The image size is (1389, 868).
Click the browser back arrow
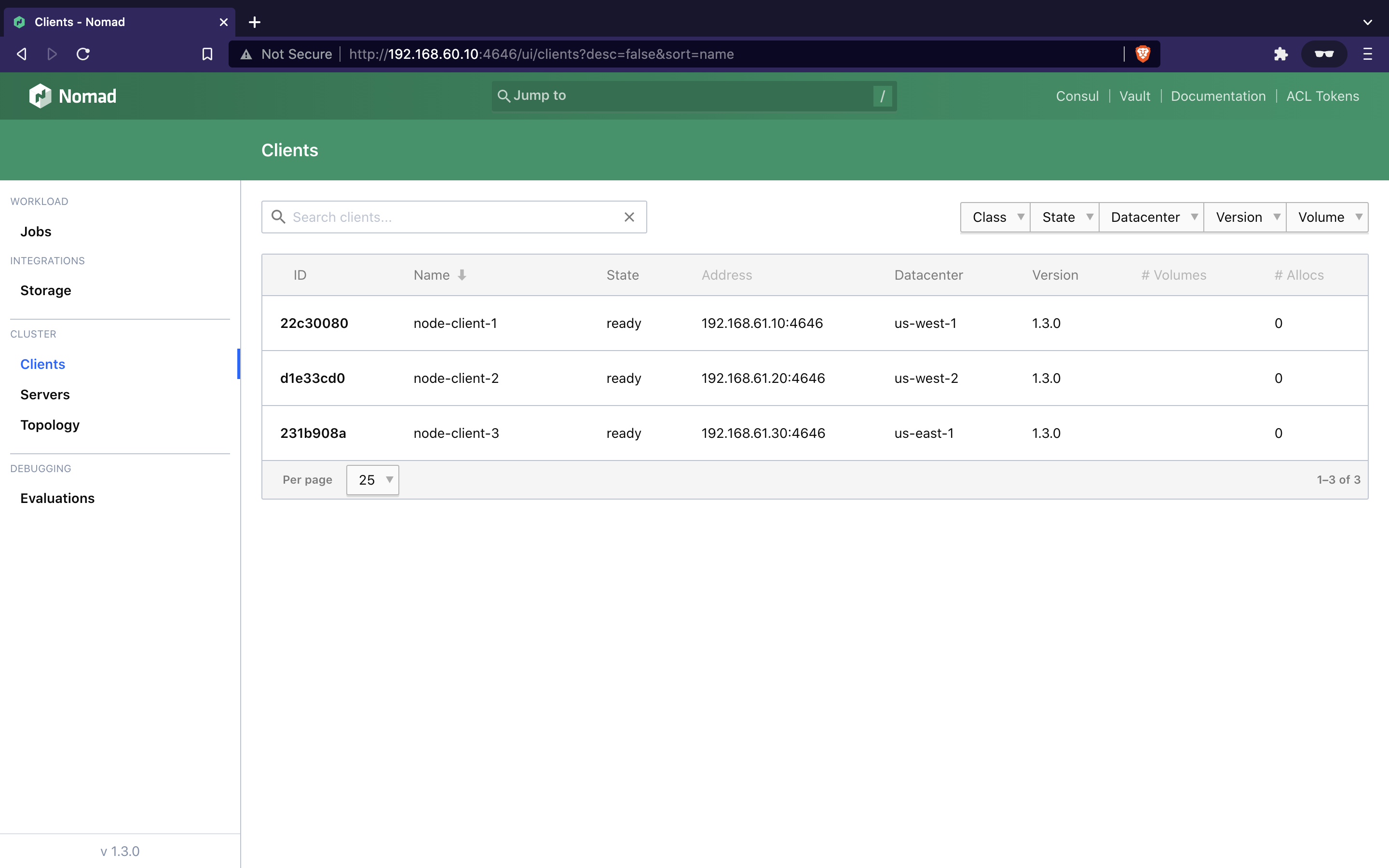click(x=22, y=54)
